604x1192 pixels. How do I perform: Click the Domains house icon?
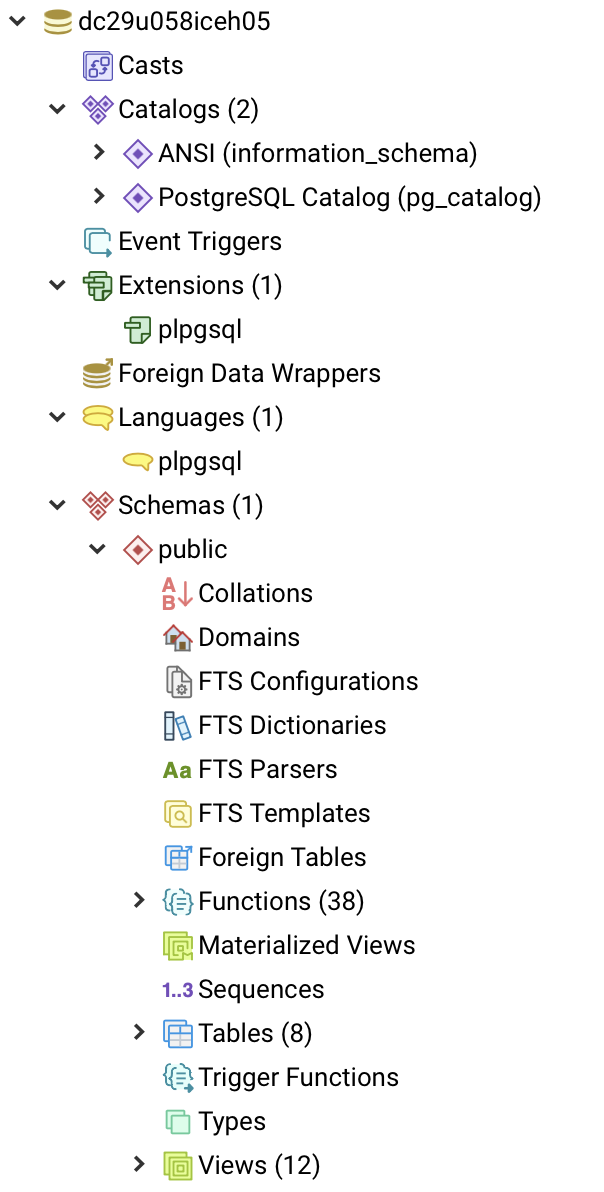178,637
